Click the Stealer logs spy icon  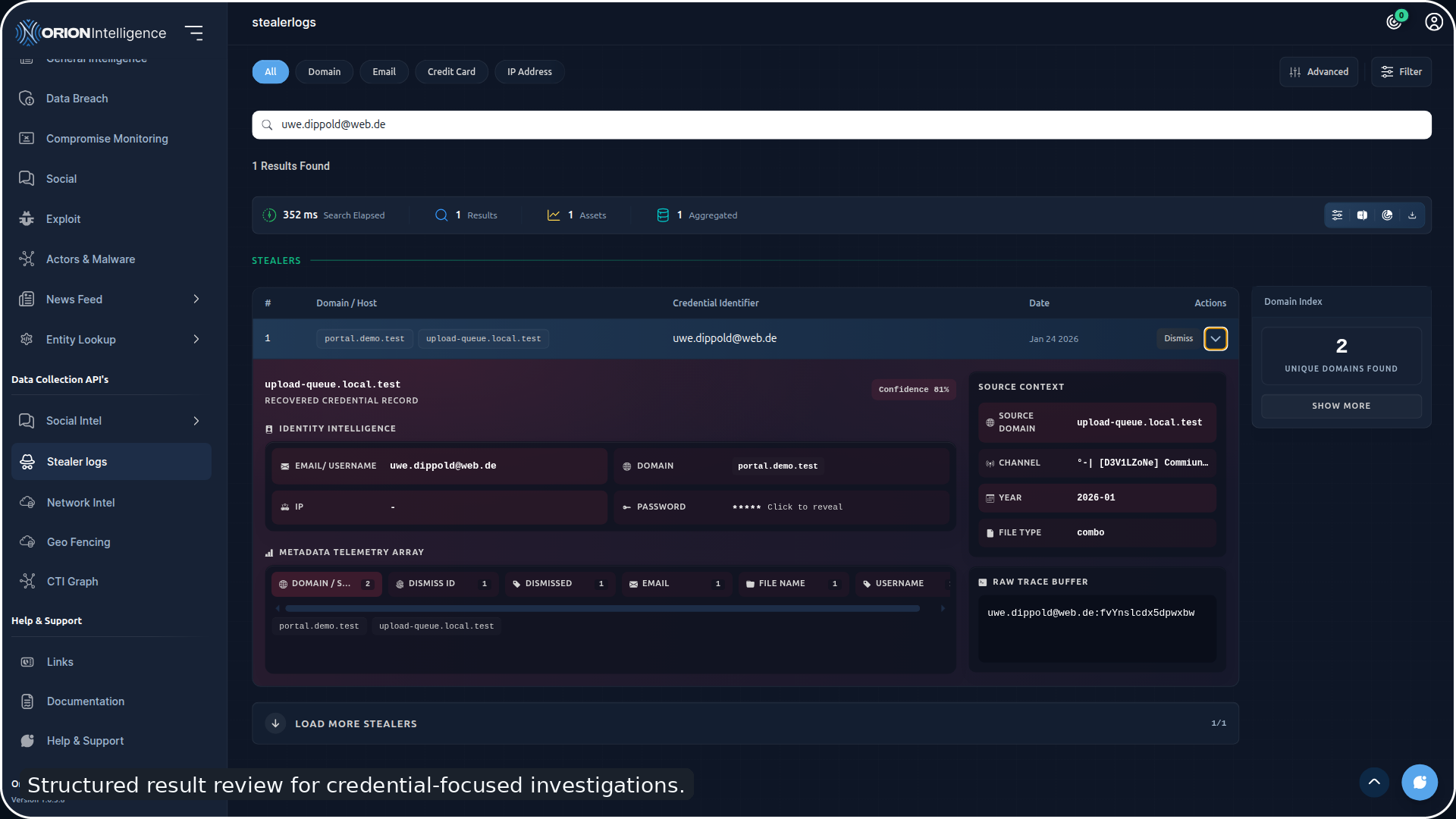[x=27, y=462]
